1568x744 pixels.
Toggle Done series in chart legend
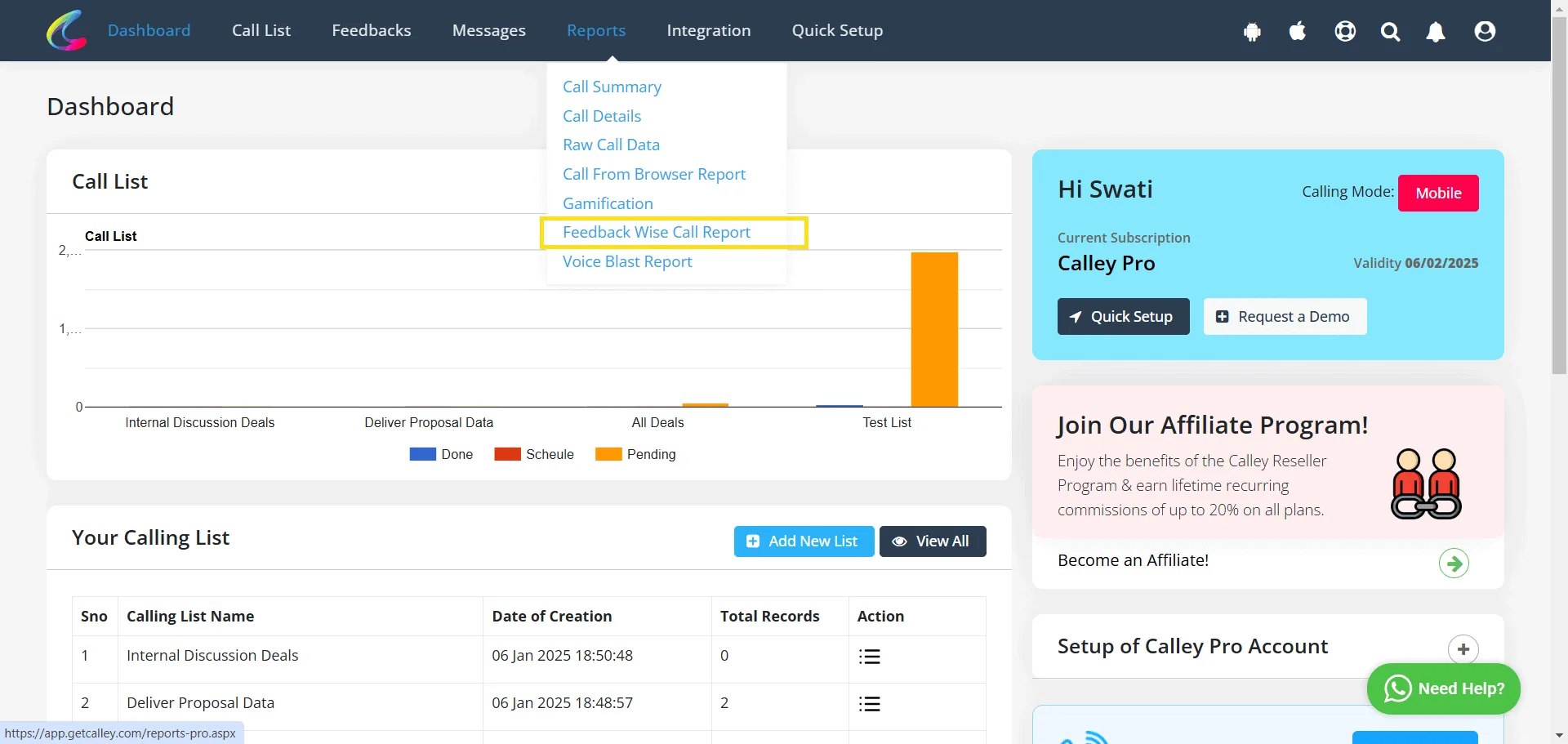tap(441, 455)
